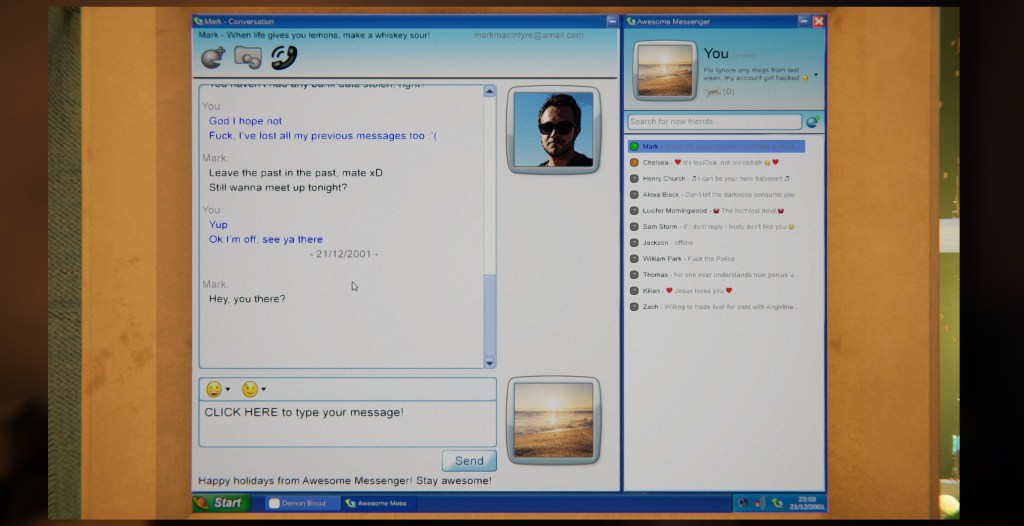
Task: Start a voice call with the phone icon
Action: coord(284,58)
